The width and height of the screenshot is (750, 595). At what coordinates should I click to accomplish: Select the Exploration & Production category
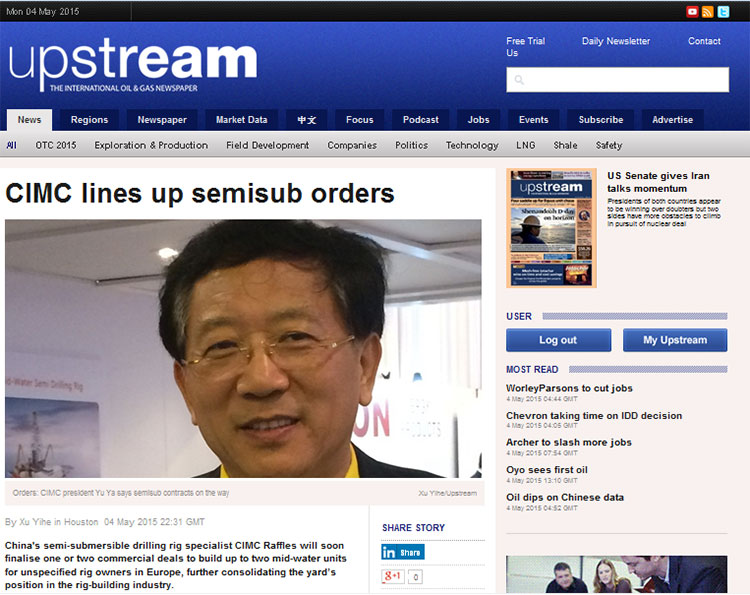(x=151, y=145)
